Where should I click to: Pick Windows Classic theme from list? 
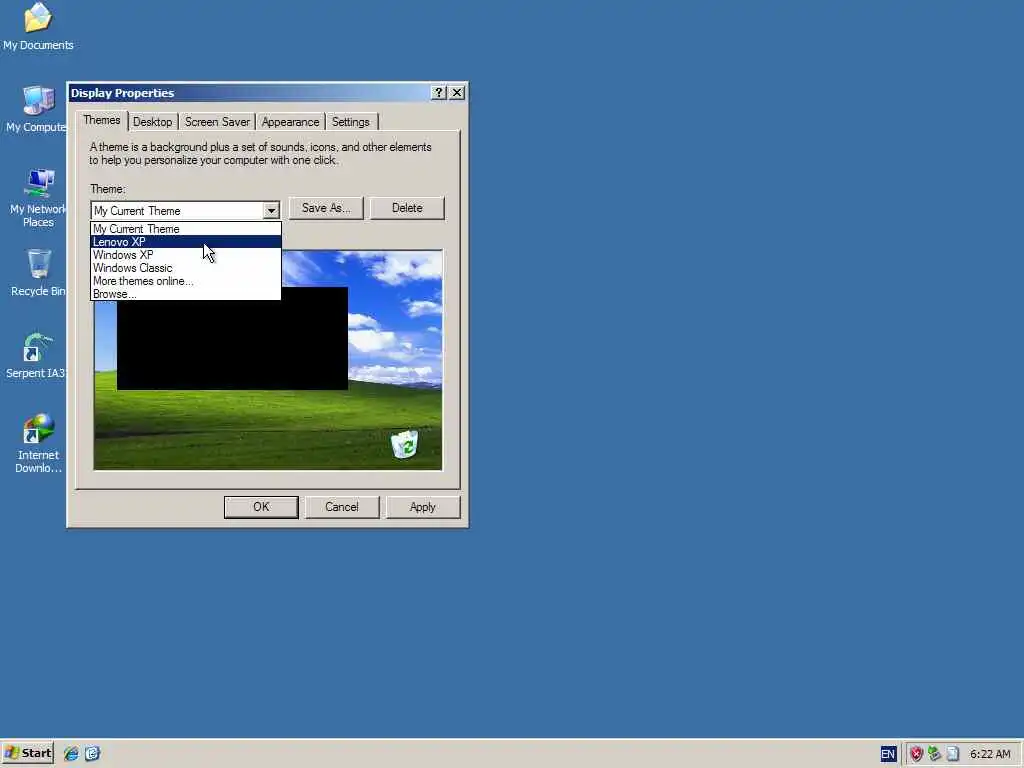click(x=186, y=268)
